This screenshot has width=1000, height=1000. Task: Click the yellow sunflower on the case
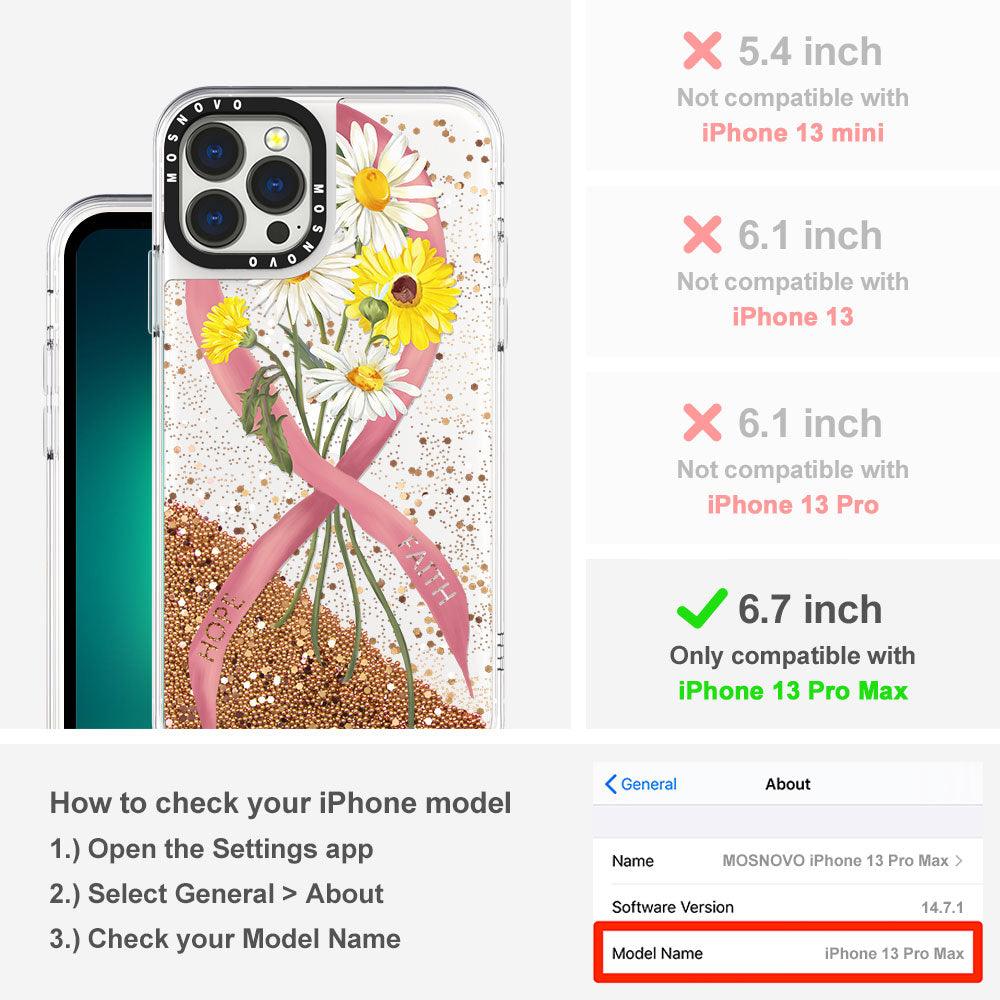pos(404,291)
